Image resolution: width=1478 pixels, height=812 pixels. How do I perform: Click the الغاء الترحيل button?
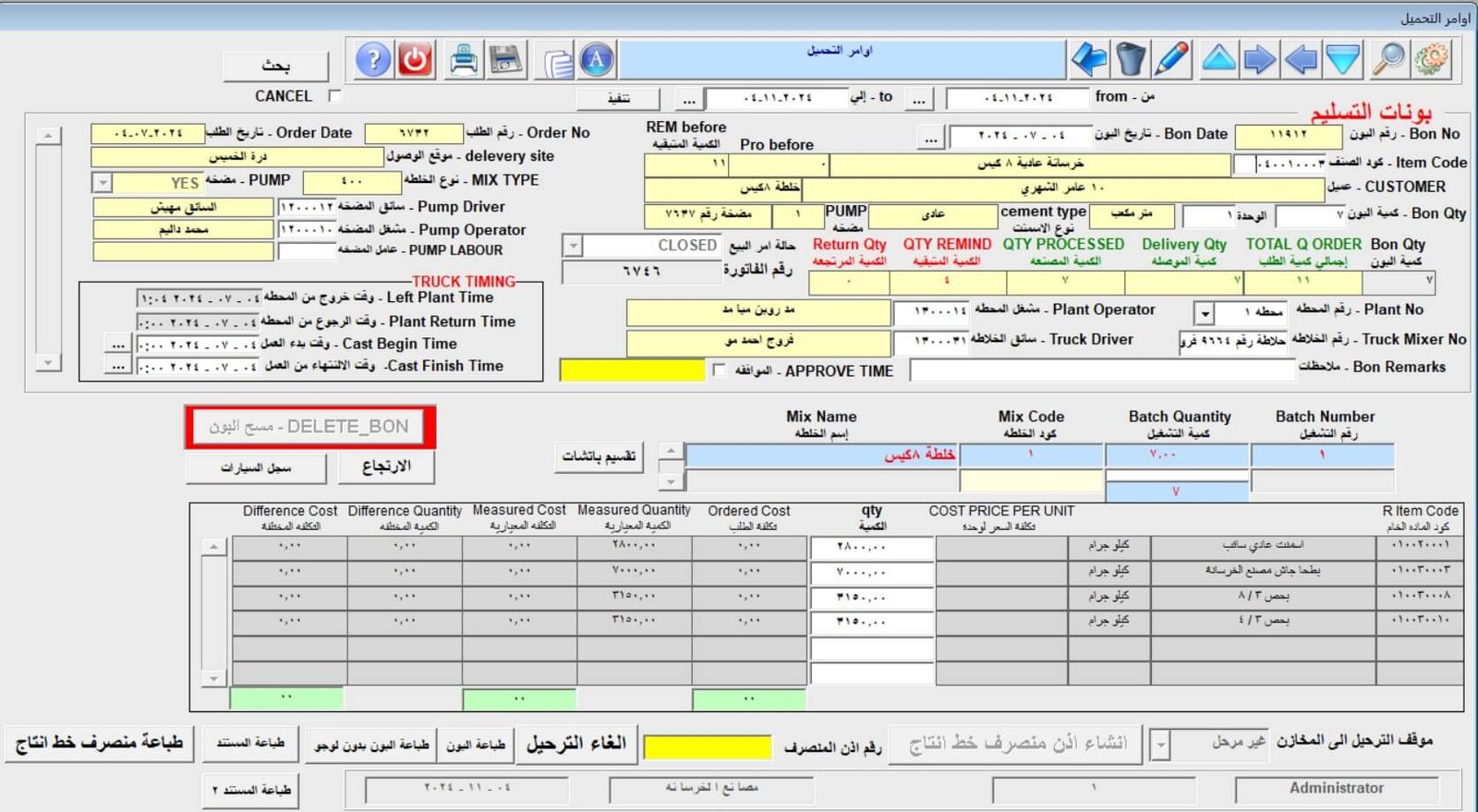tap(576, 745)
